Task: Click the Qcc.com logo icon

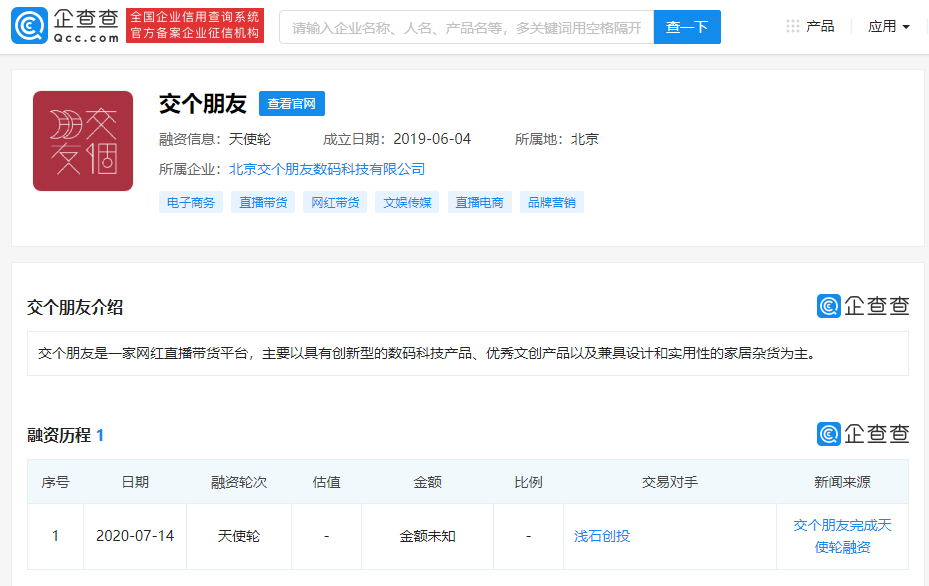Action: tap(29, 26)
